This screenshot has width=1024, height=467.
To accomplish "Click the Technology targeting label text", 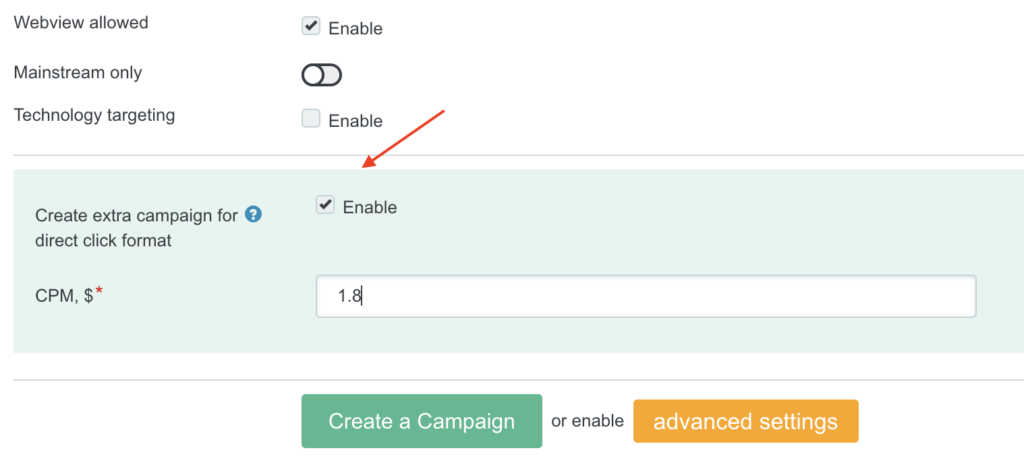I will click(x=94, y=115).
